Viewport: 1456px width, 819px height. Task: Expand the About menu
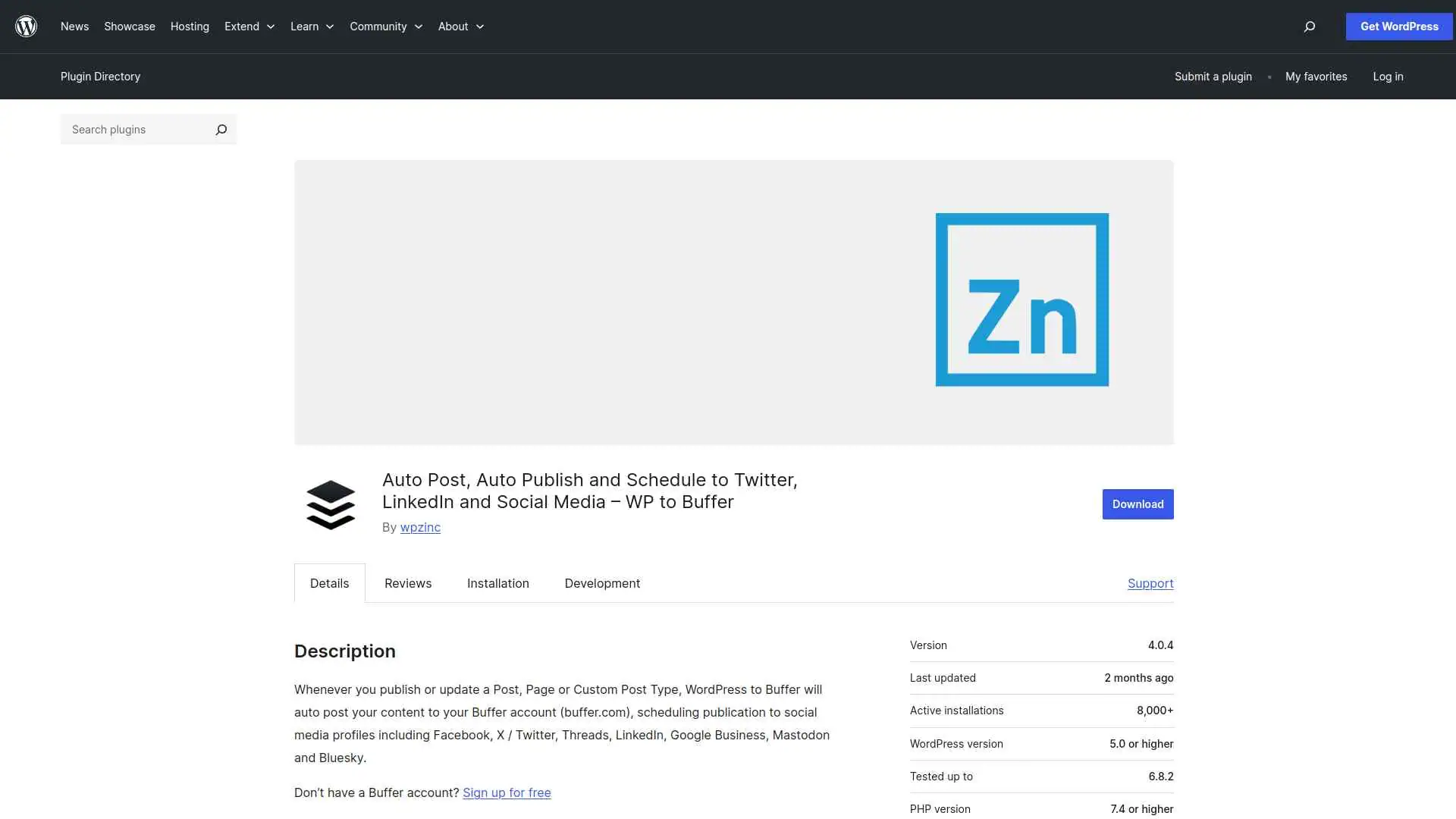(460, 27)
